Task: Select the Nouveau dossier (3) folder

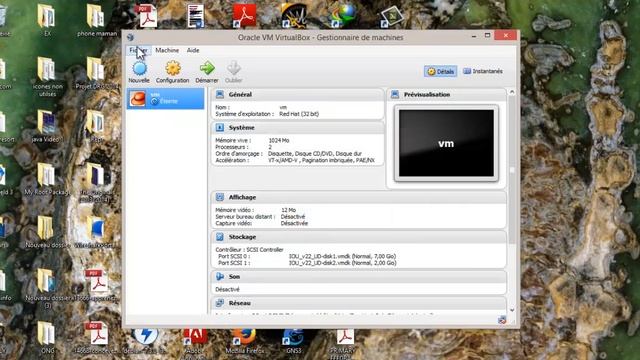Action: [47, 288]
